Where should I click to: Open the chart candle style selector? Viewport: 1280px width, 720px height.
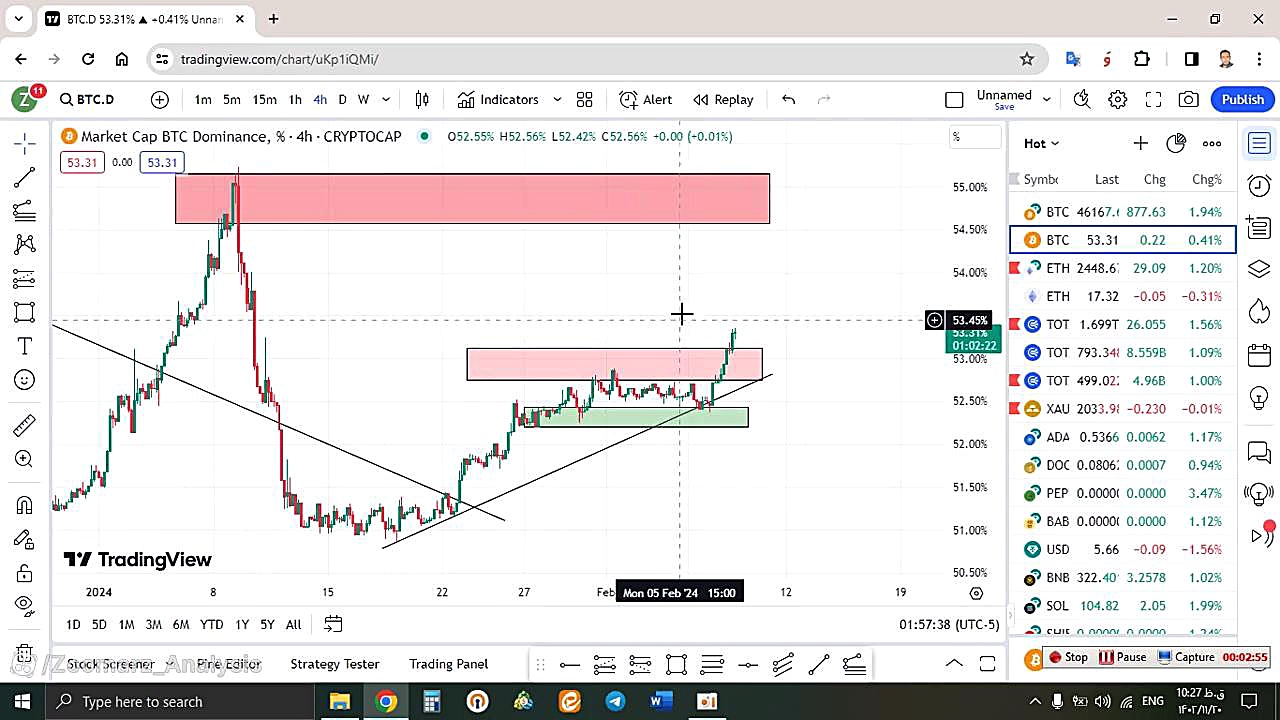pos(422,99)
